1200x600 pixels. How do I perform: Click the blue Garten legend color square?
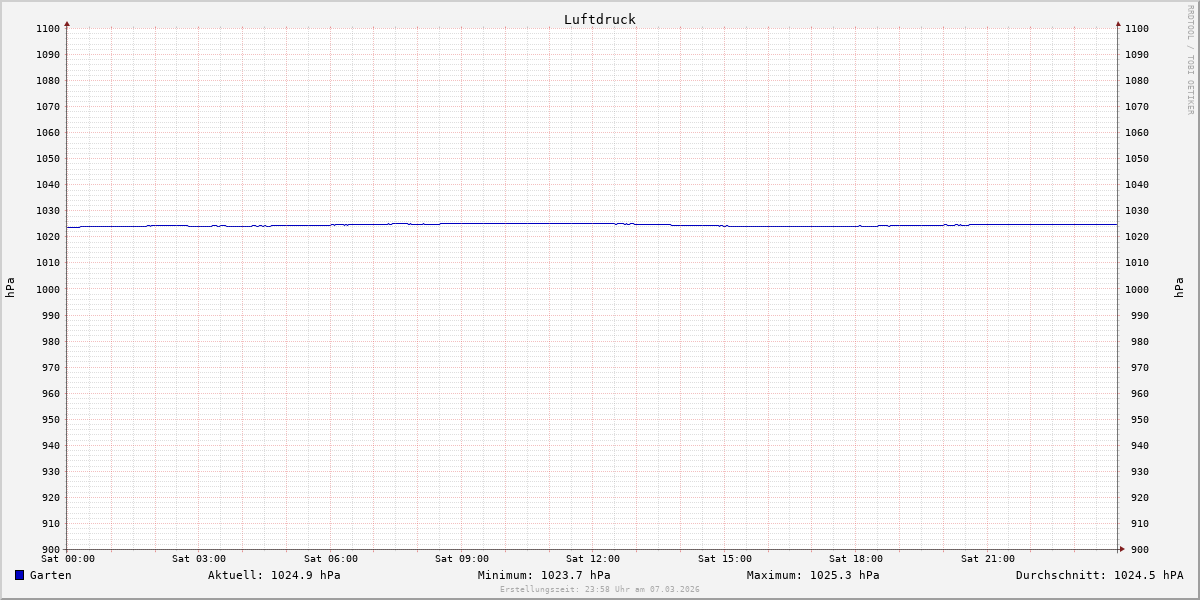19,575
